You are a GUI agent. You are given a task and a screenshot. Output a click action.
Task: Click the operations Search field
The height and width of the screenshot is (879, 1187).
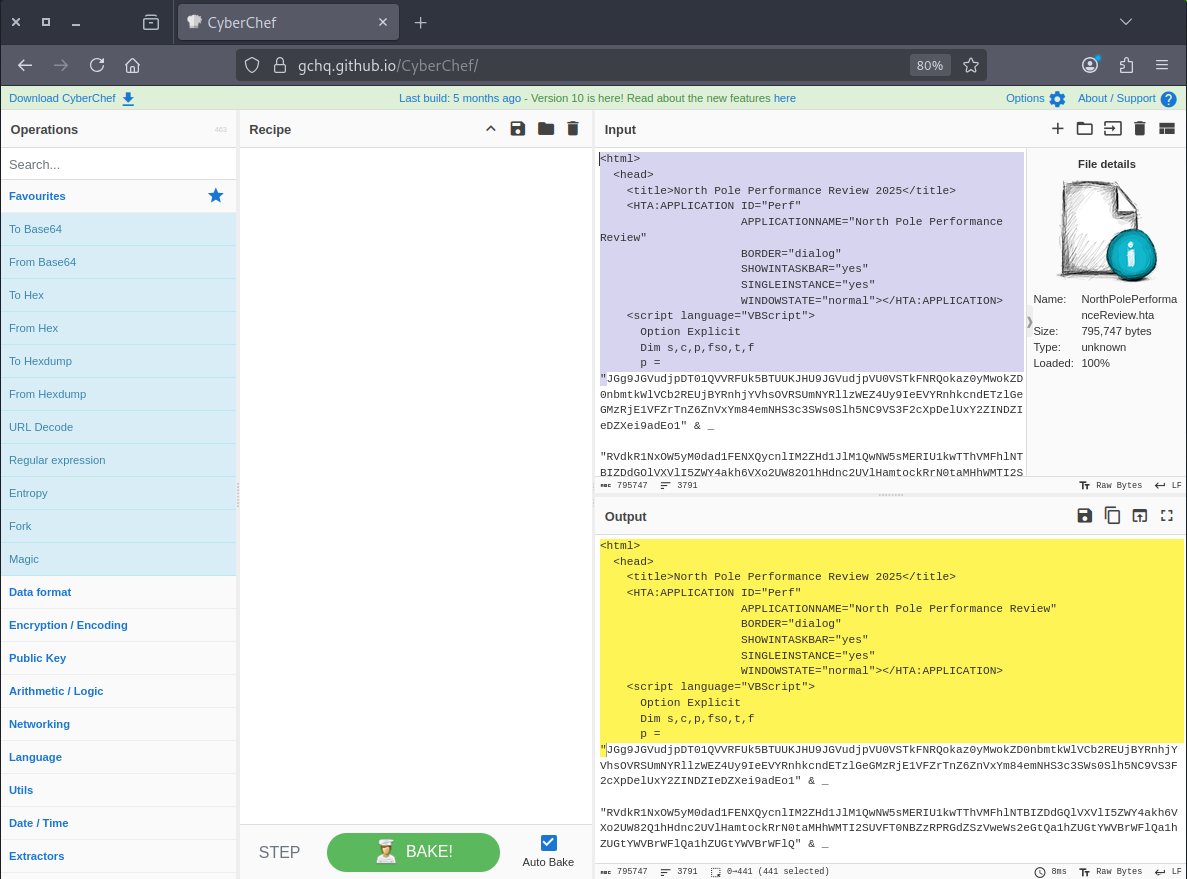(x=118, y=164)
